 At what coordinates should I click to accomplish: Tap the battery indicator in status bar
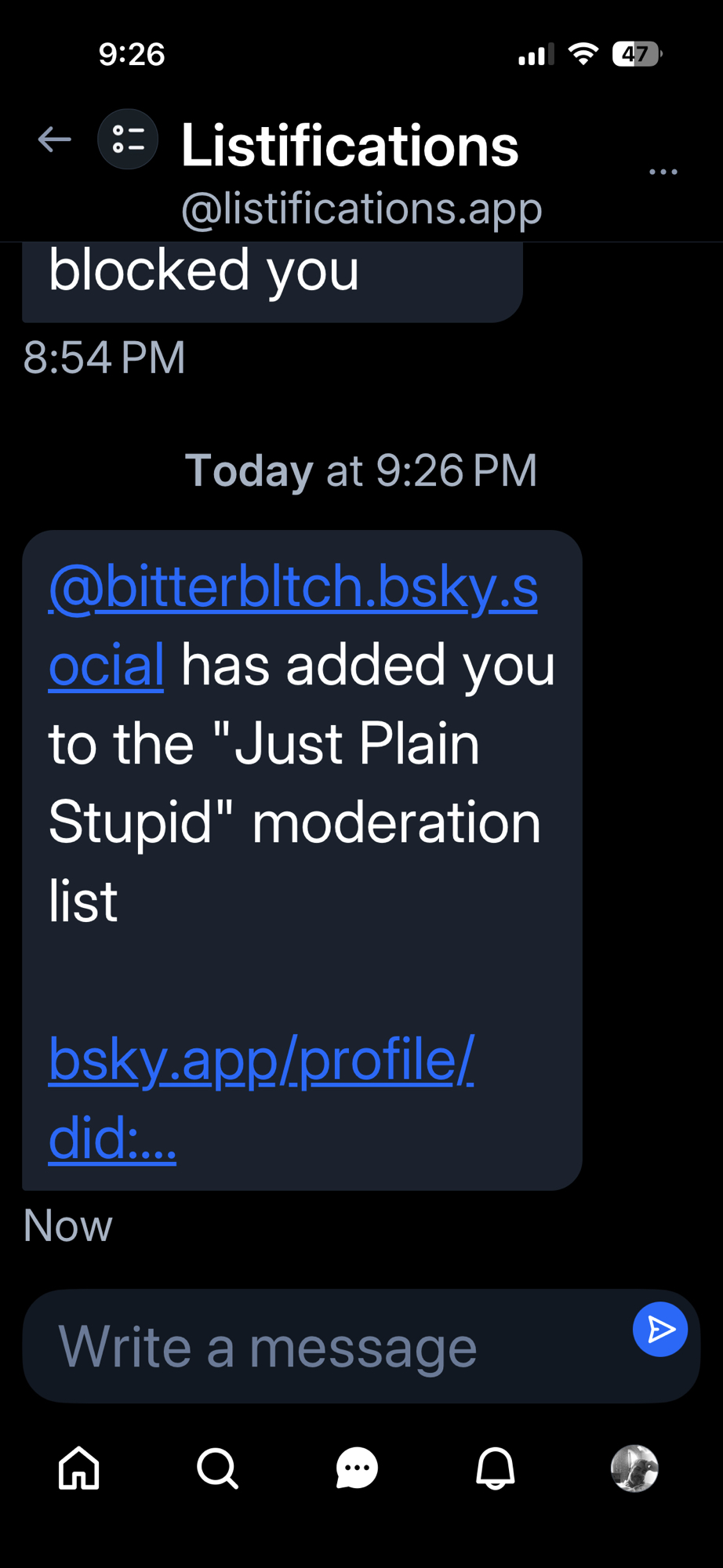pyautogui.click(x=637, y=54)
